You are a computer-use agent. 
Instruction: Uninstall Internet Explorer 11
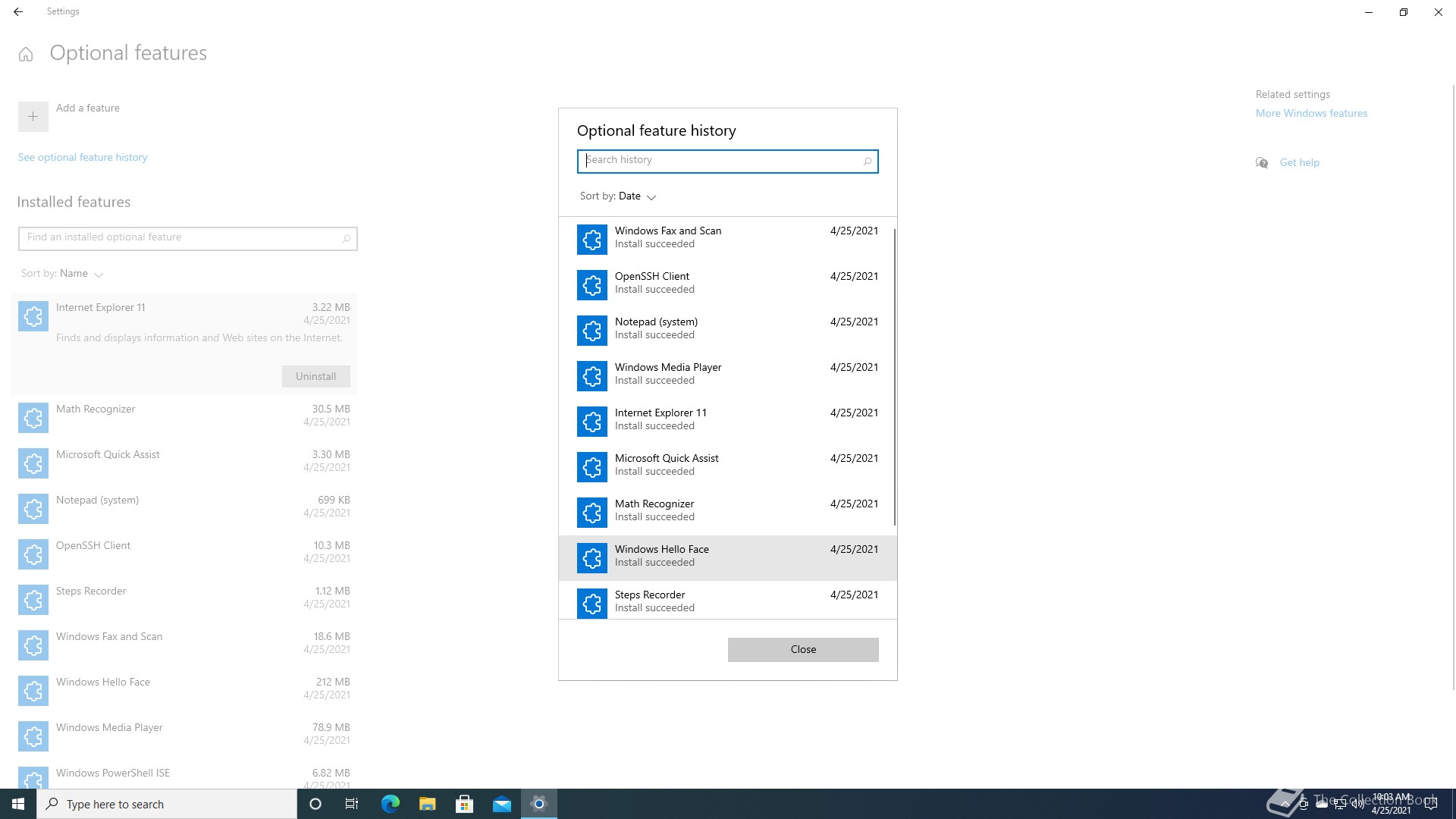(x=315, y=377)
